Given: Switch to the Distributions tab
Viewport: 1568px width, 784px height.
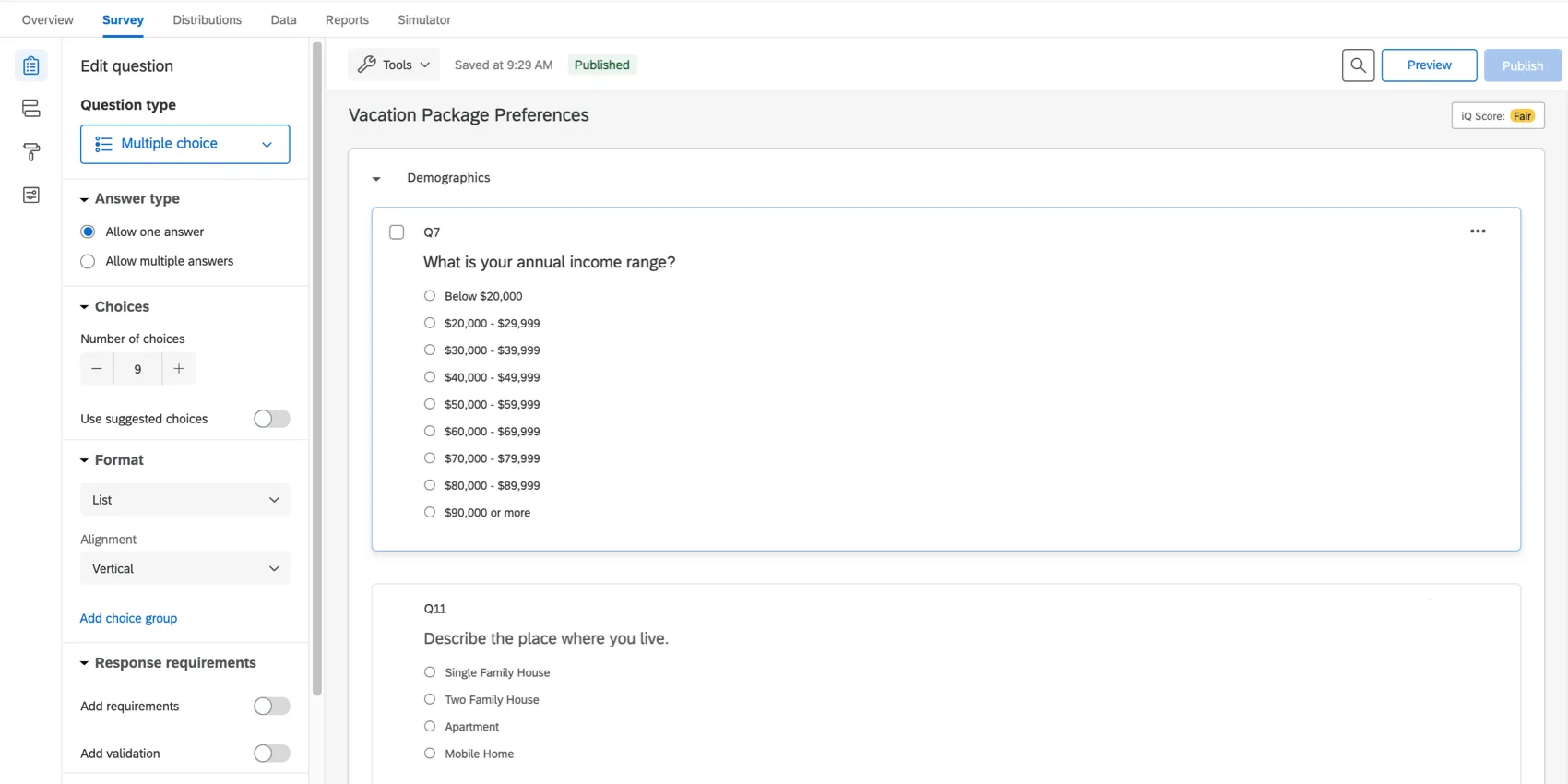Looking at the screenshot, I should (207, 20).
